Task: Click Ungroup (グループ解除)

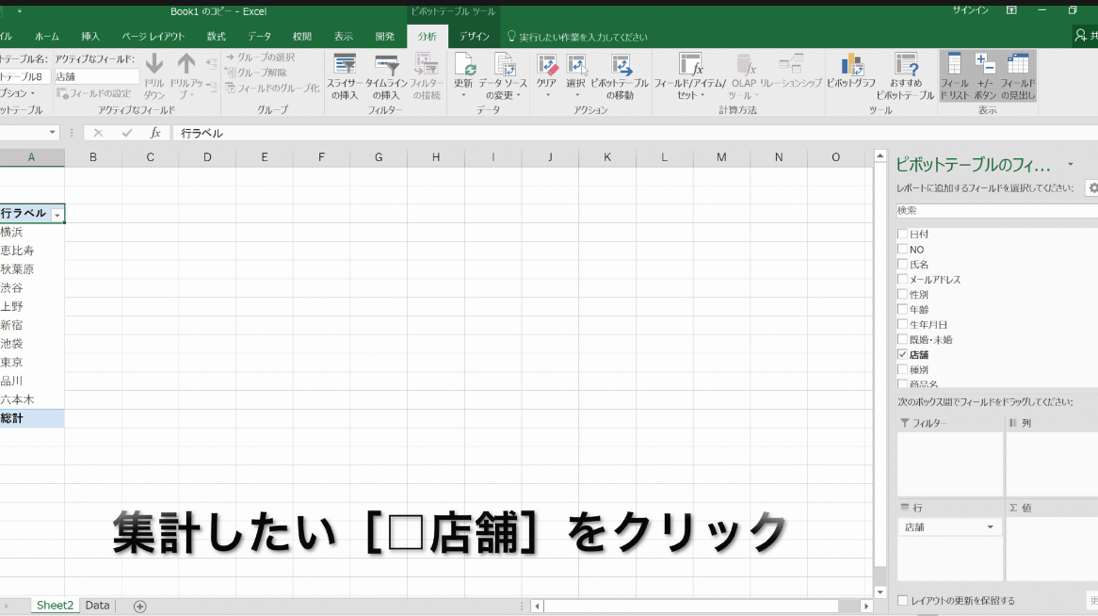Action: (x=256, y=73)
